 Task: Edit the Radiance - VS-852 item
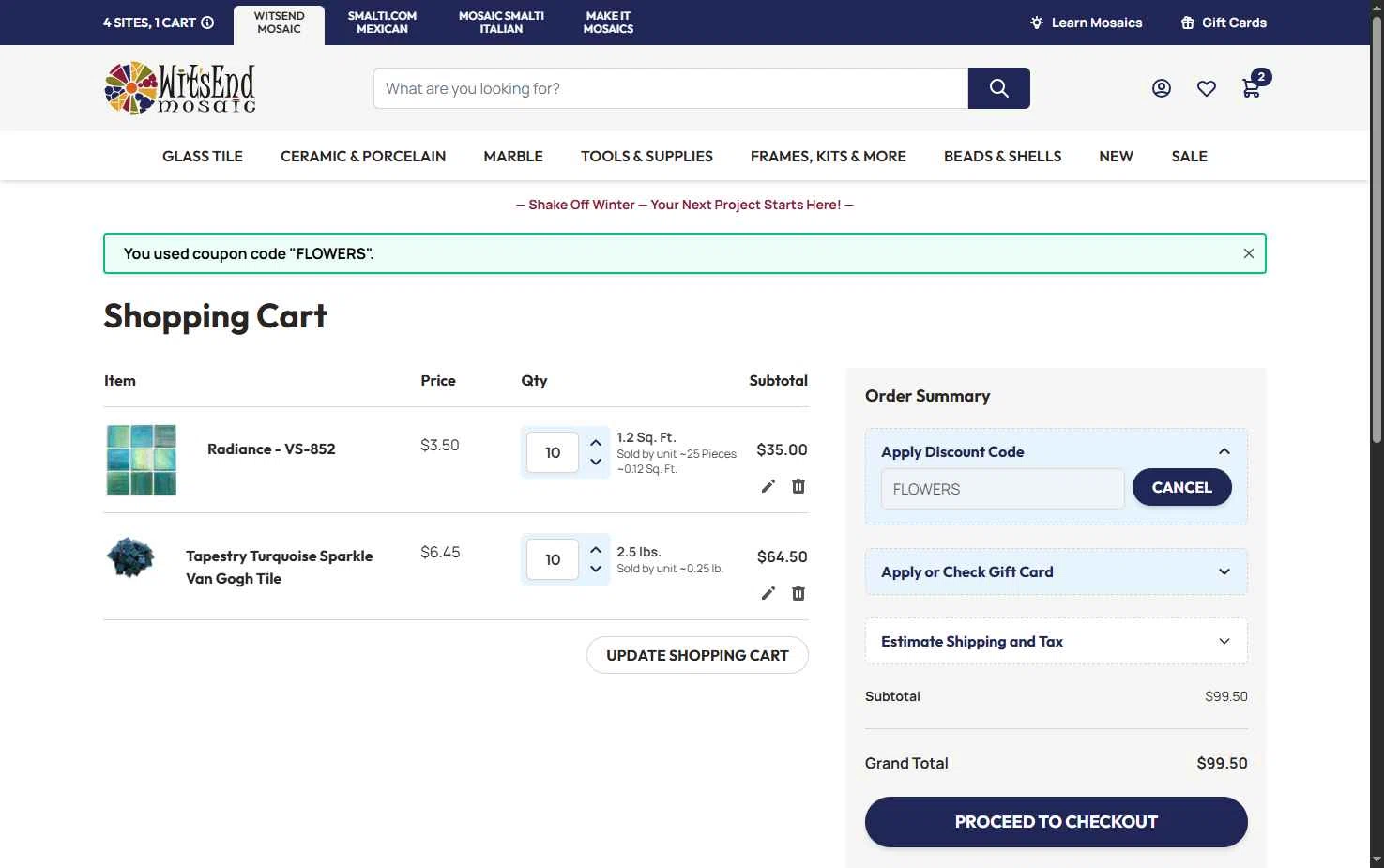coord(768,486)
